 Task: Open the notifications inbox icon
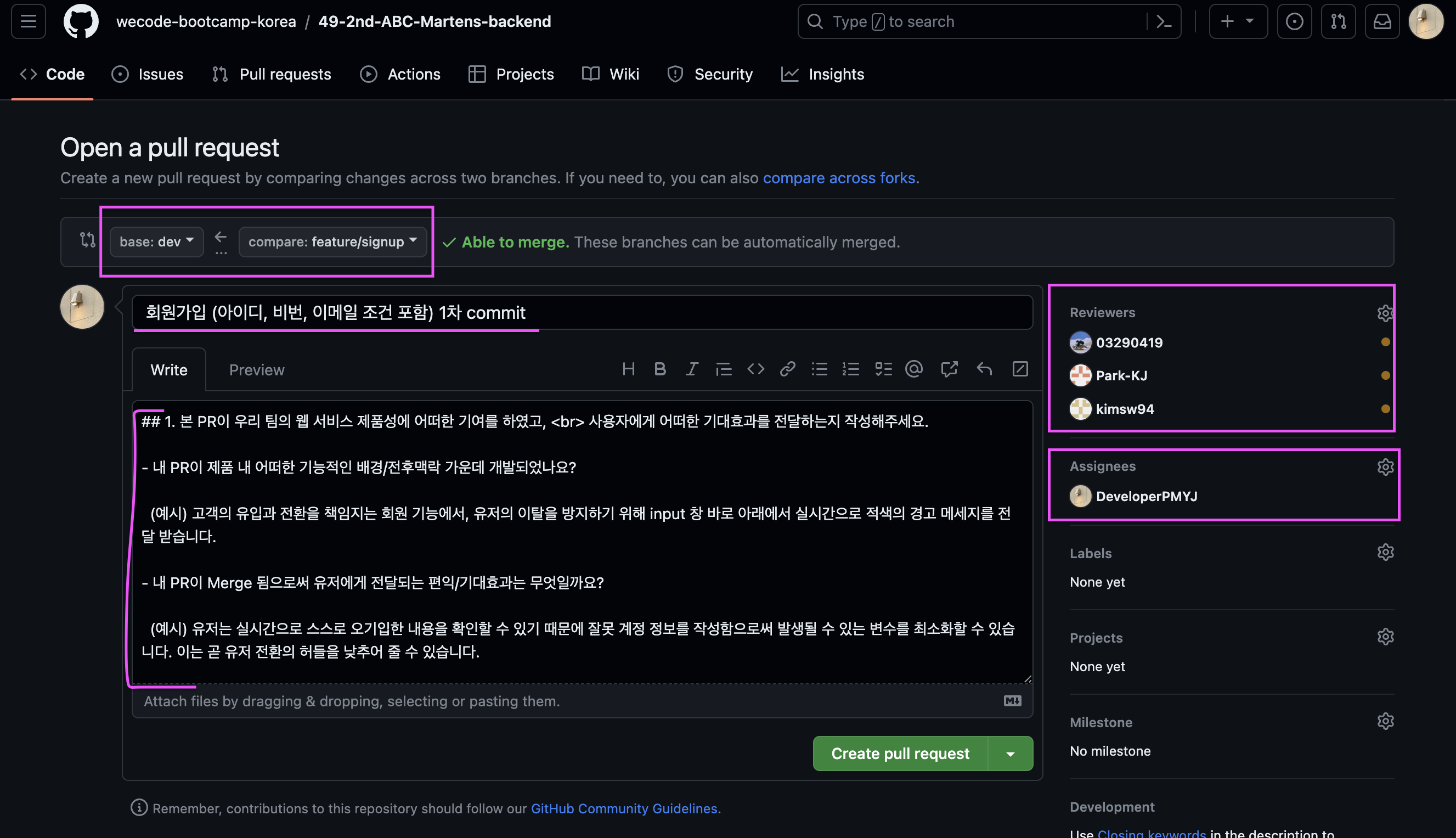click(1382, 21)
